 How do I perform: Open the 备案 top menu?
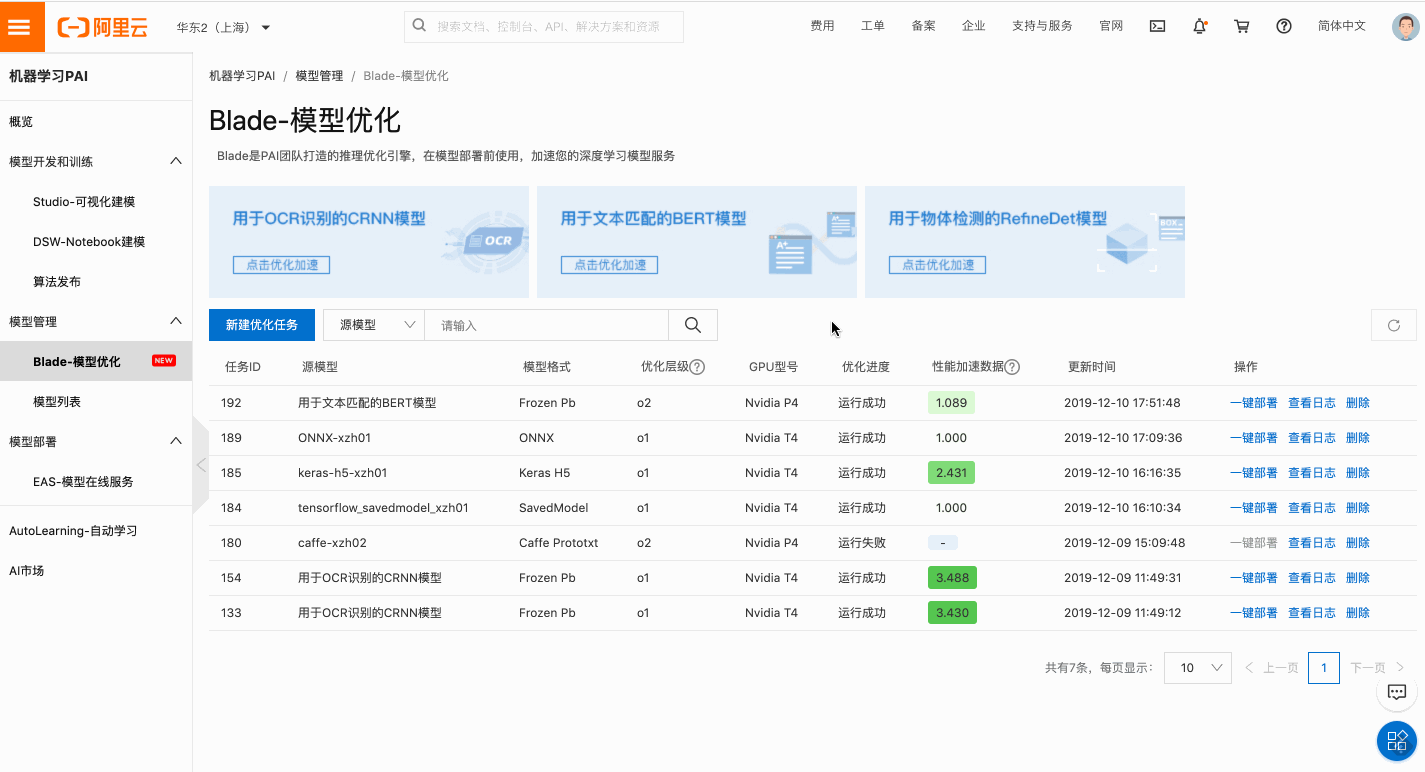(x=924, y=26)
